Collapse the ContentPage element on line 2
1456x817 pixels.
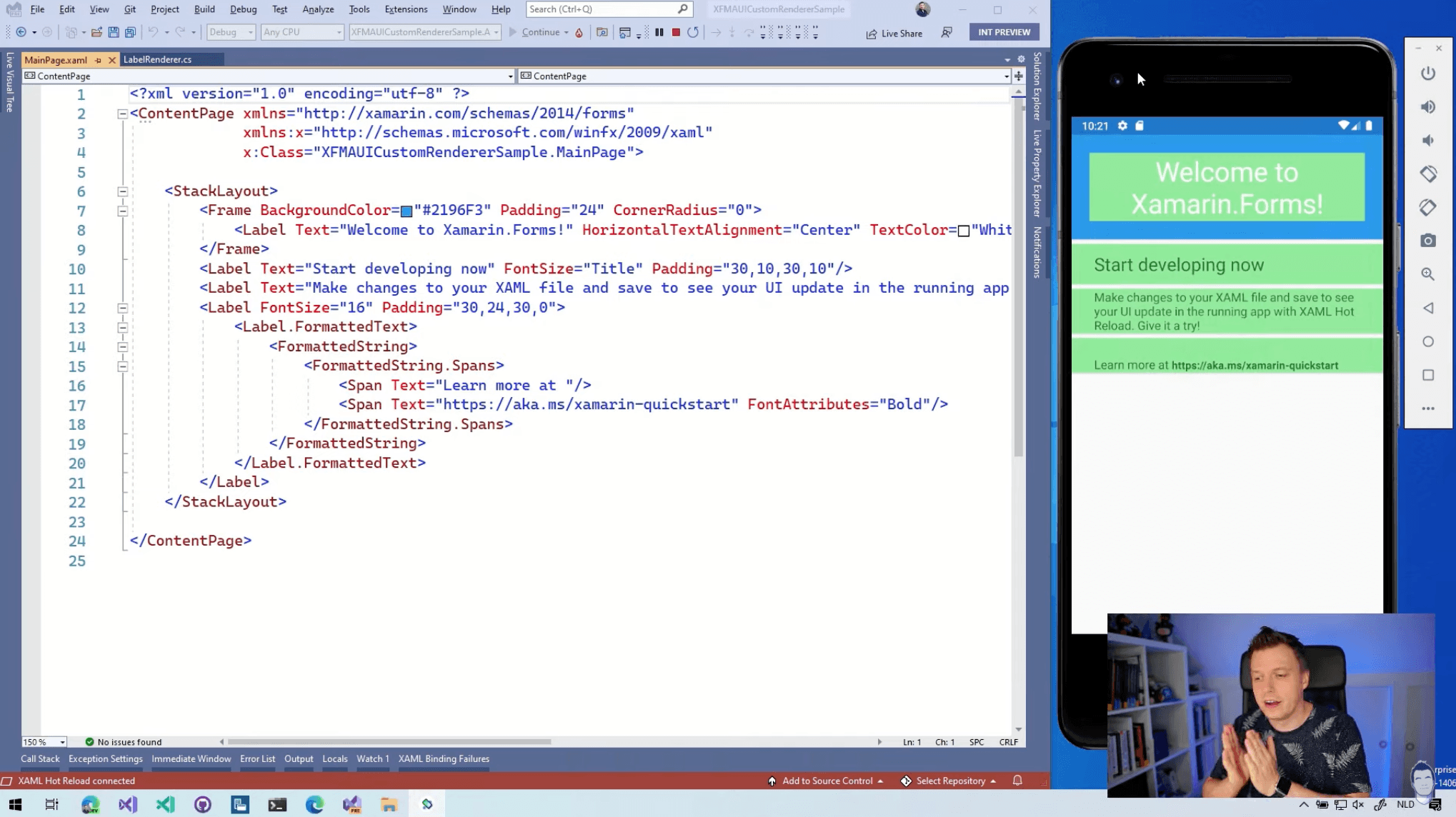tap(123, 114)
